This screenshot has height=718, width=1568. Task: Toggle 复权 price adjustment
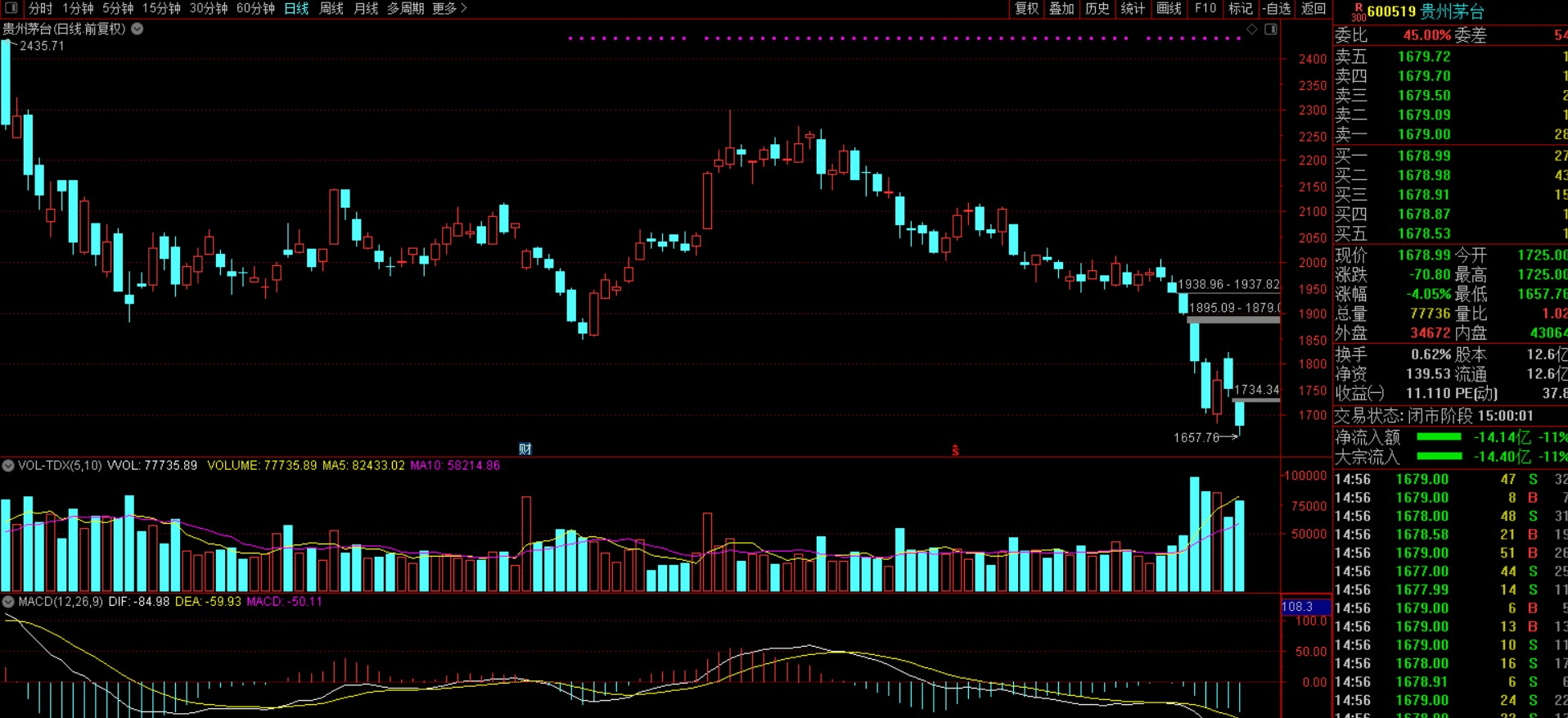(x=1026, y=8)
